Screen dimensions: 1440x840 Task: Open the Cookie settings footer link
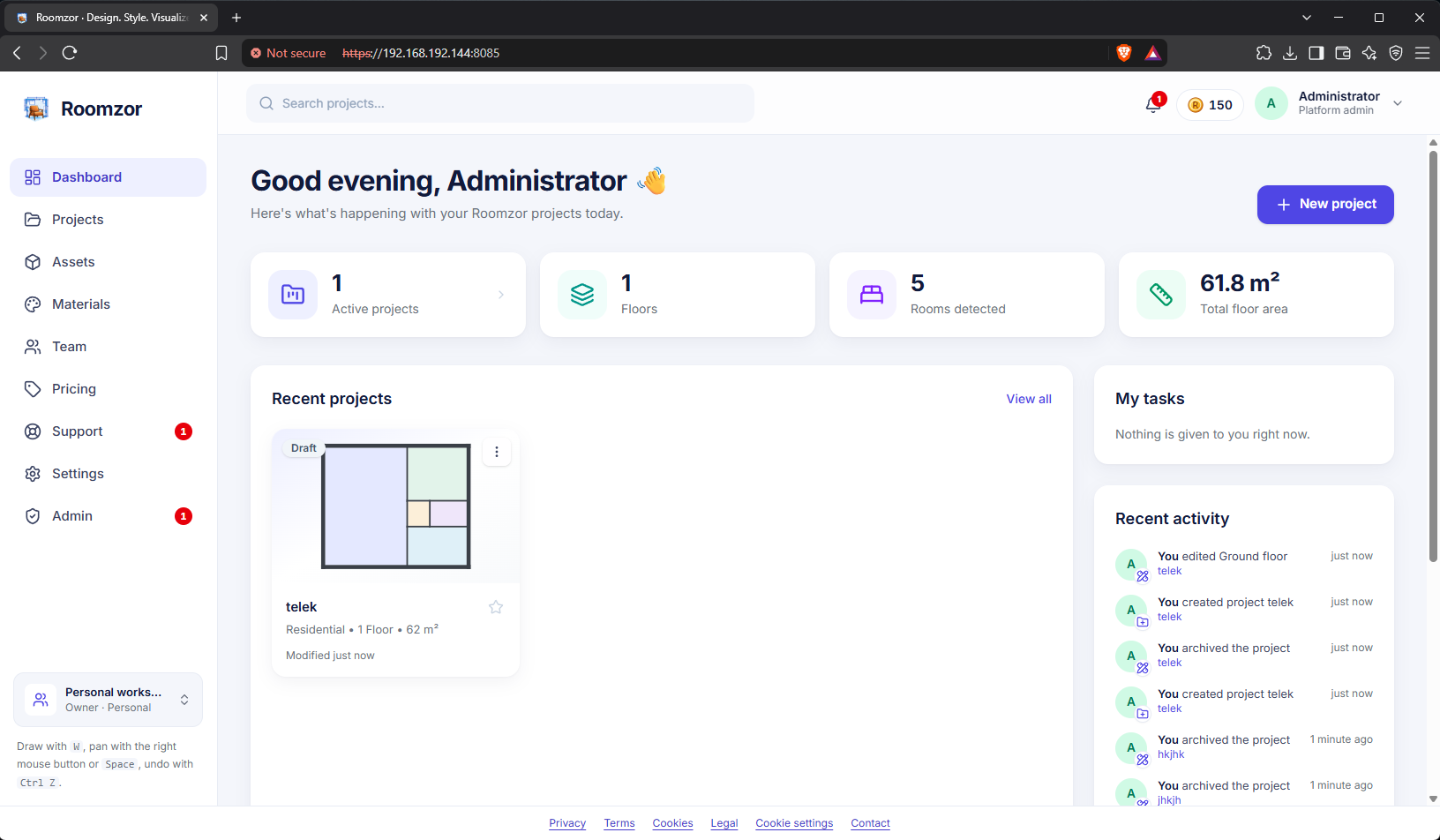(x=794, y=823)
